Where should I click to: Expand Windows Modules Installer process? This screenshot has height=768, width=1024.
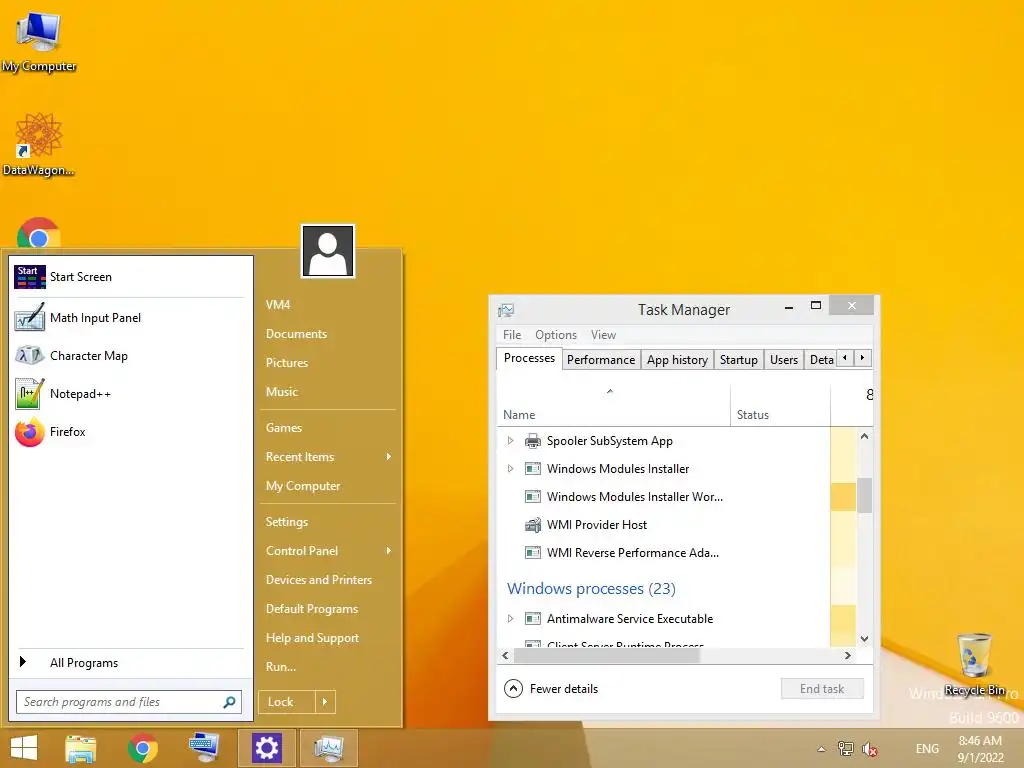tap(511, 469)
